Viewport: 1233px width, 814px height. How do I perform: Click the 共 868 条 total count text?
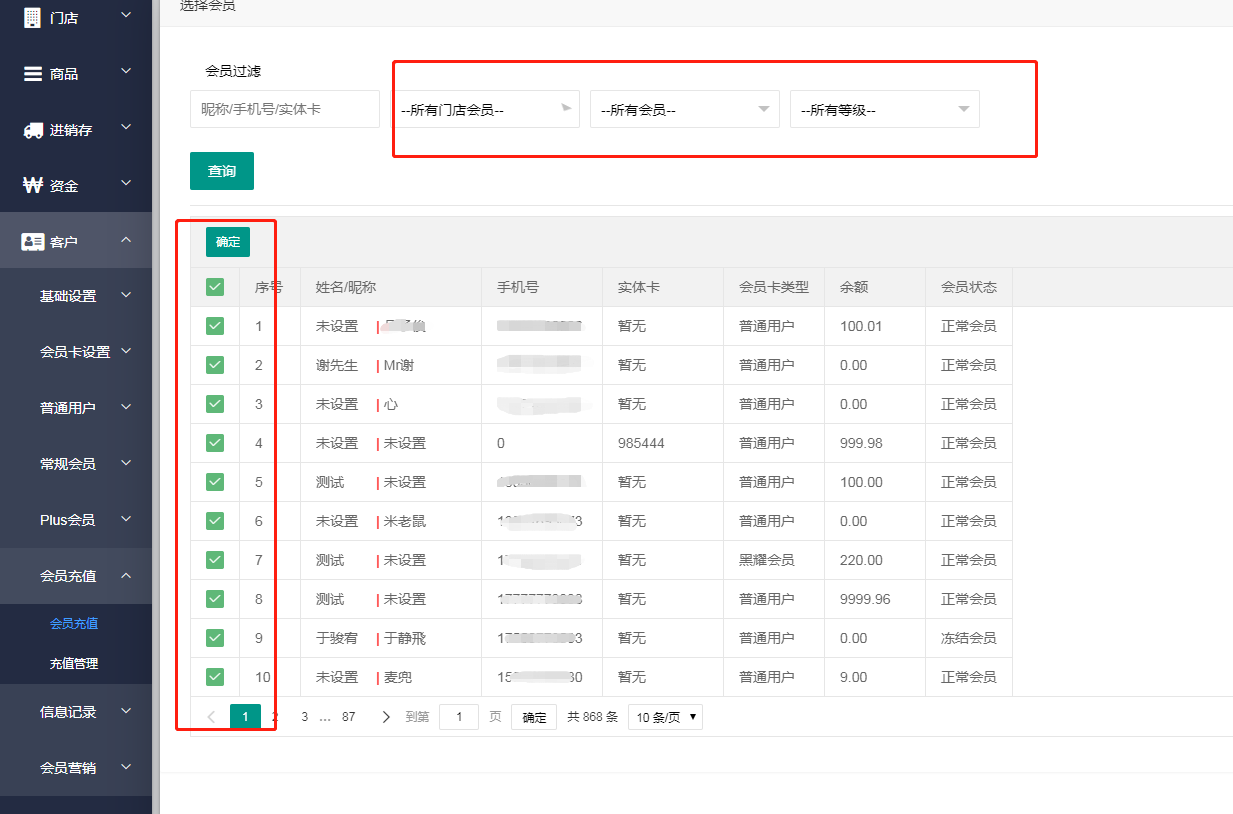(593, 717)
